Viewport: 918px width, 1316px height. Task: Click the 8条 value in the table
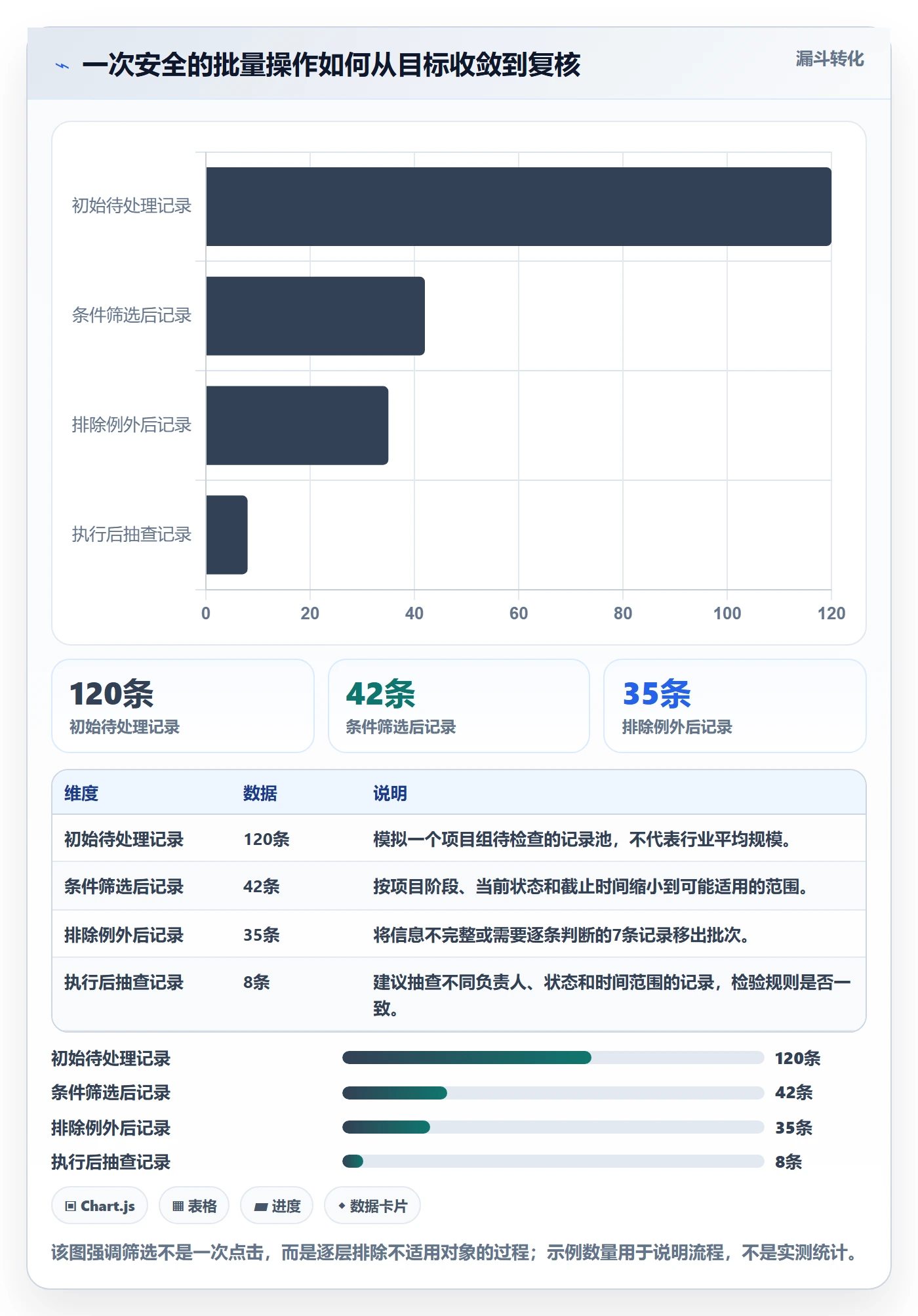(256, 982)
